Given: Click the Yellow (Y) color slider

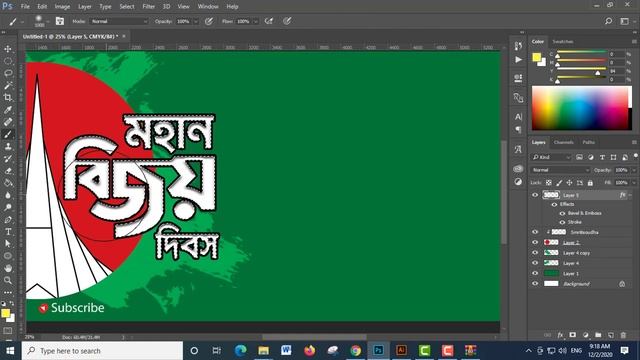Looking at the screenshot, I should point(582,69).
